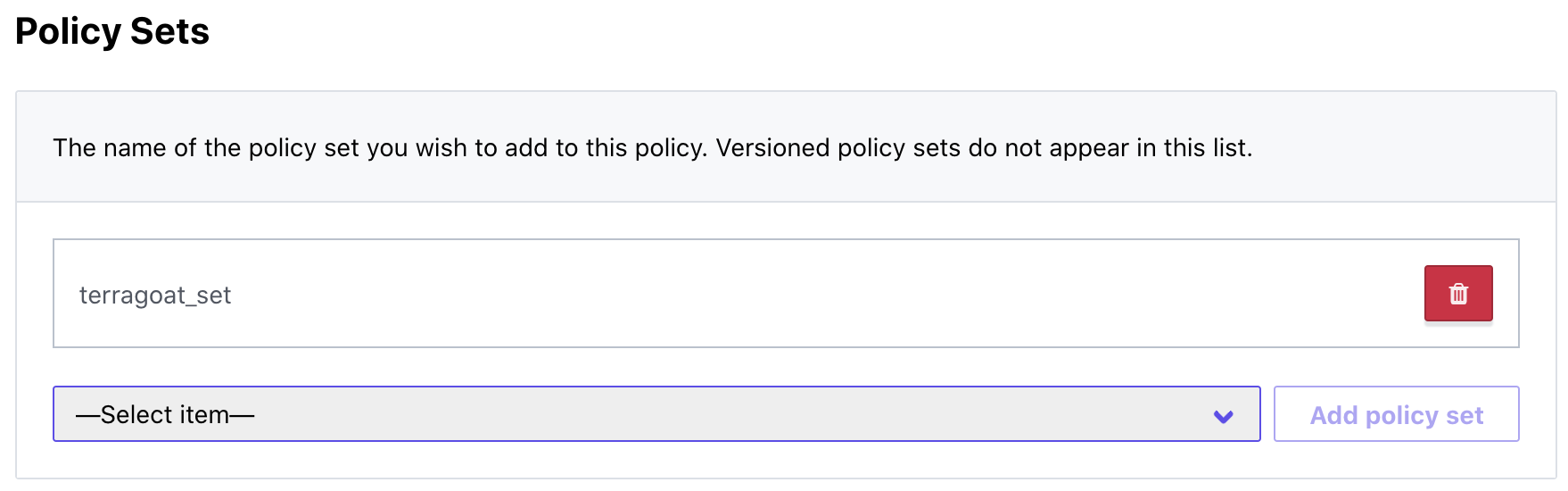This screenshot has width=1568, height=491.
Task: Focus the policy set selection field
Action: click(656, 414)
